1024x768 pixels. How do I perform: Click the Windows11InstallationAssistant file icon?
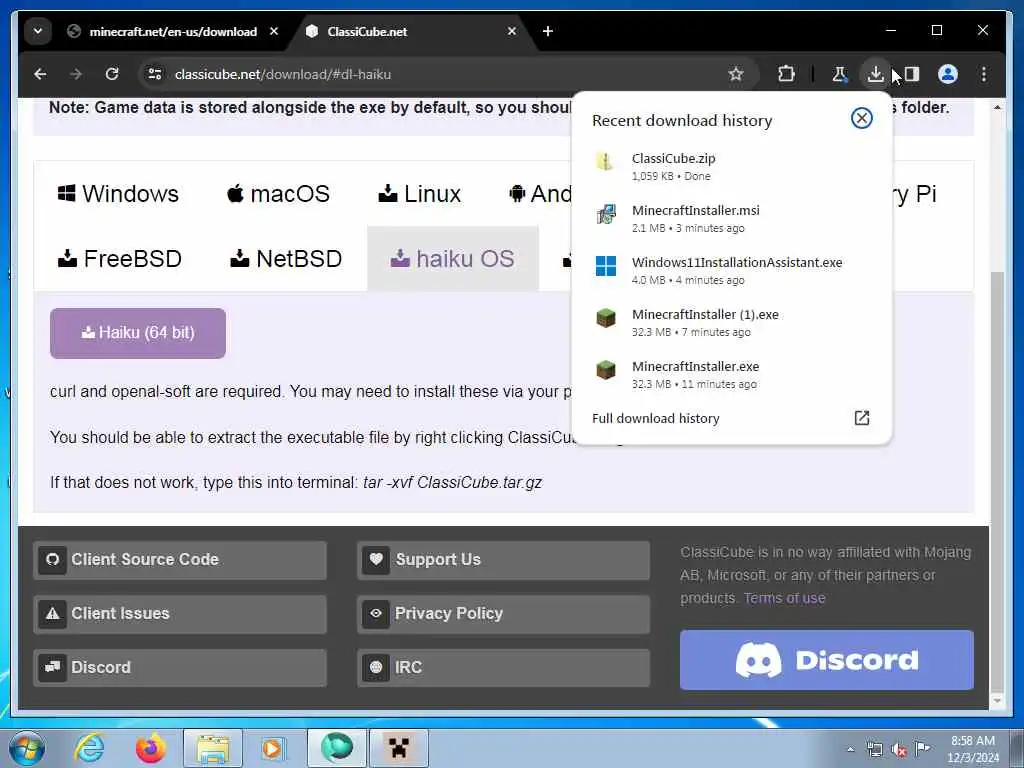[605, 266]
